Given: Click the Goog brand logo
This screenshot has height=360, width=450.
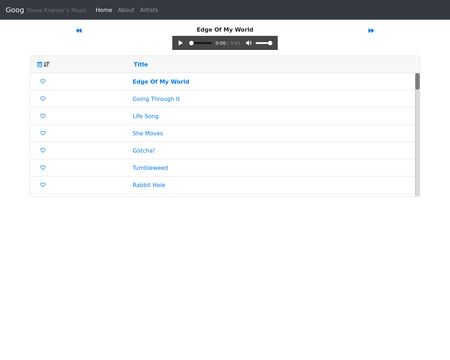Looking at the screenshot, I should (x=15, y=10).
